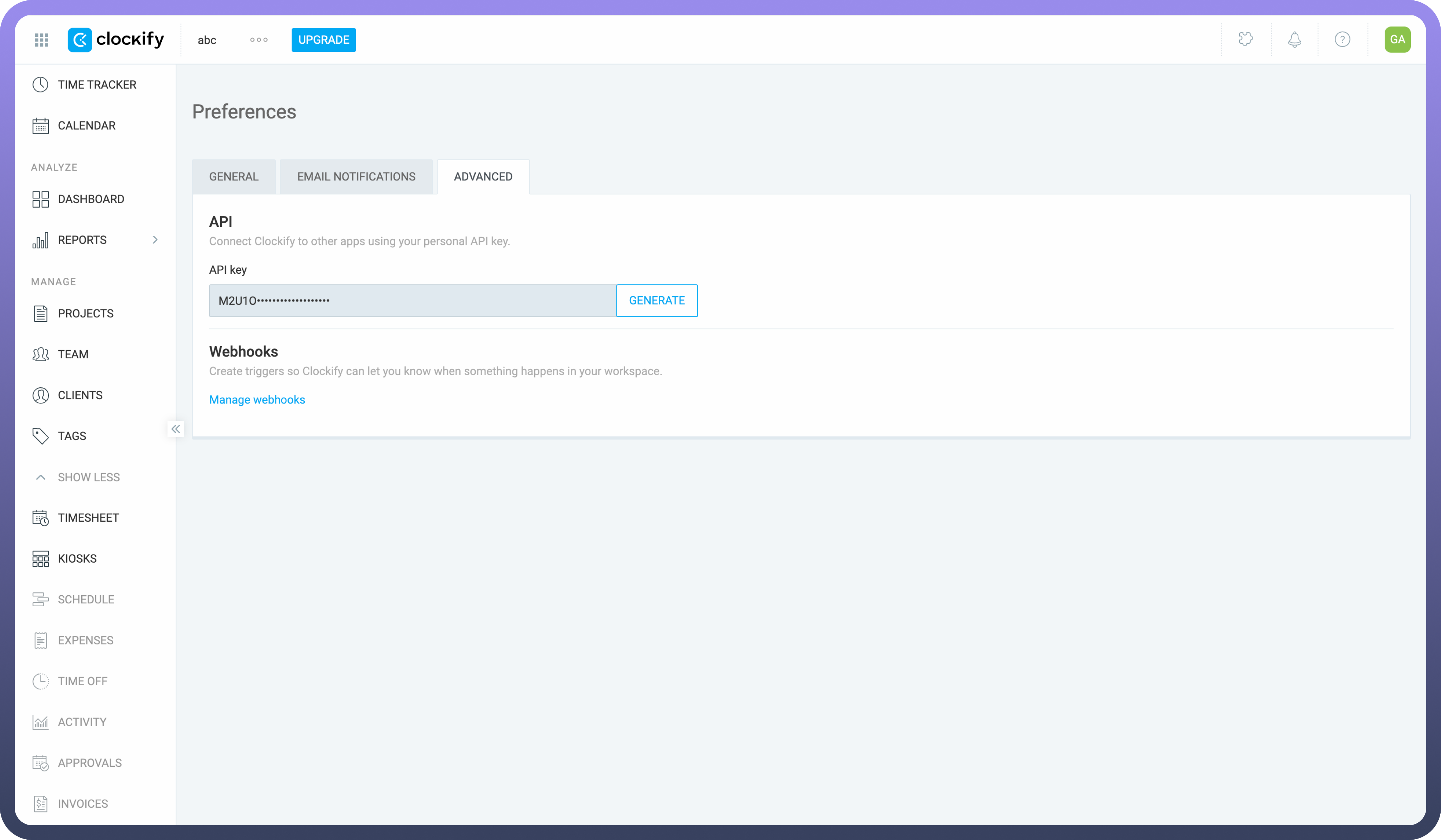1441x840 pixels.
Task: Open the workspace three-dots menu
Action: pyautogui.click(x=258, y=40)
